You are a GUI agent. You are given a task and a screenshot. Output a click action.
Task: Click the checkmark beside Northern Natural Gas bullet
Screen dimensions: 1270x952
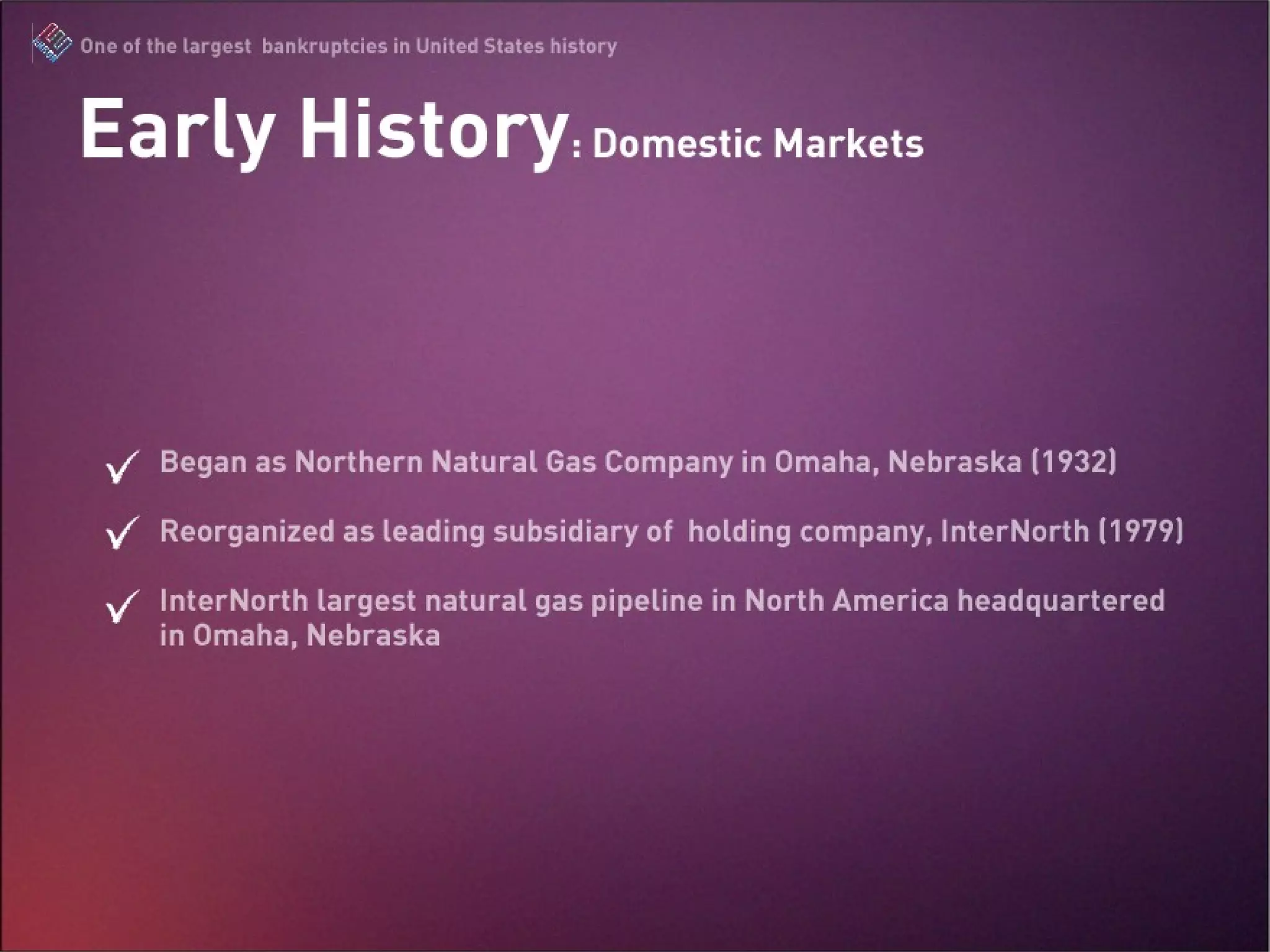[122, 467]
